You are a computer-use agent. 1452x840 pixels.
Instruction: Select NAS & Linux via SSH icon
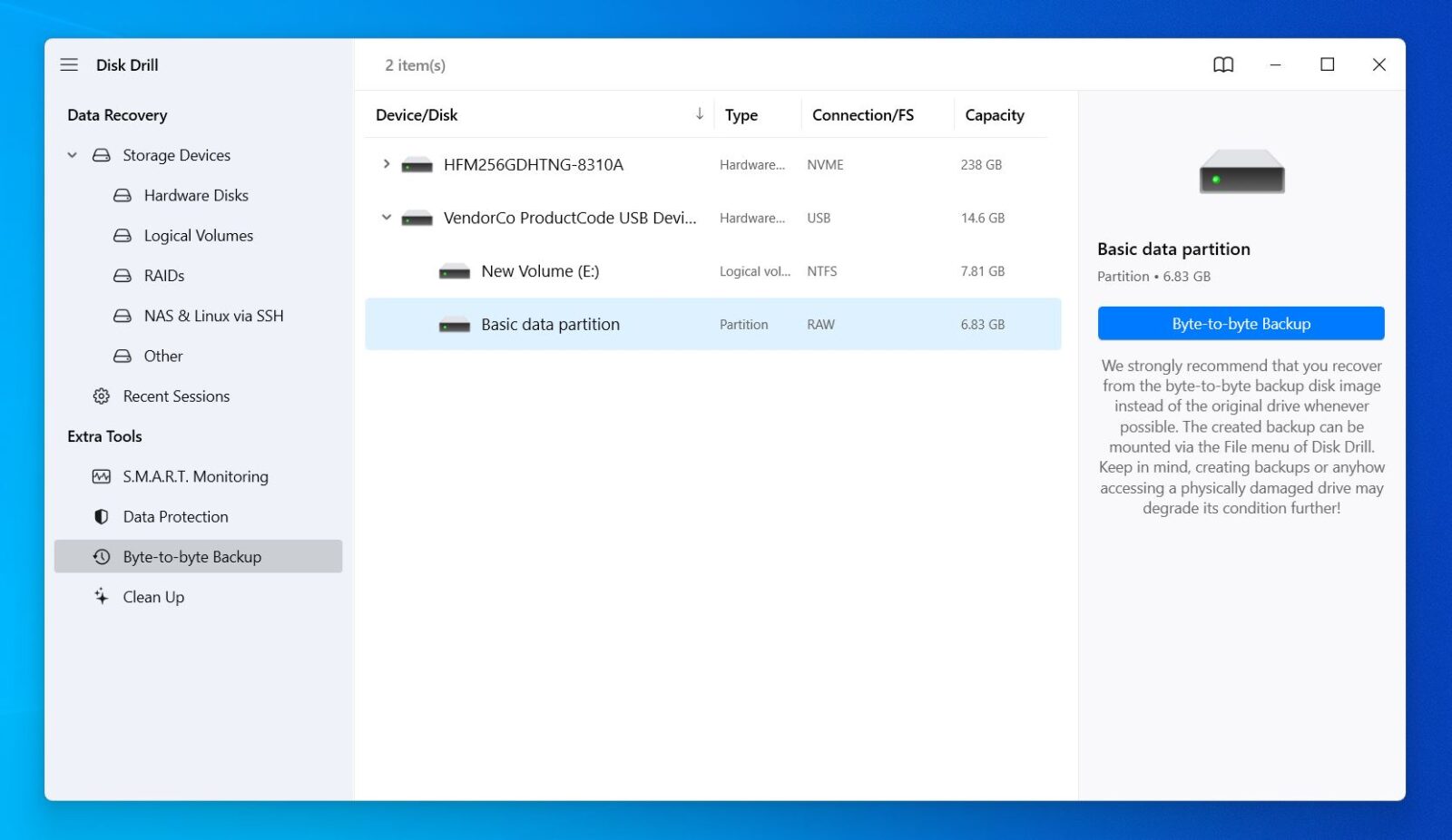tap(123, 315)
